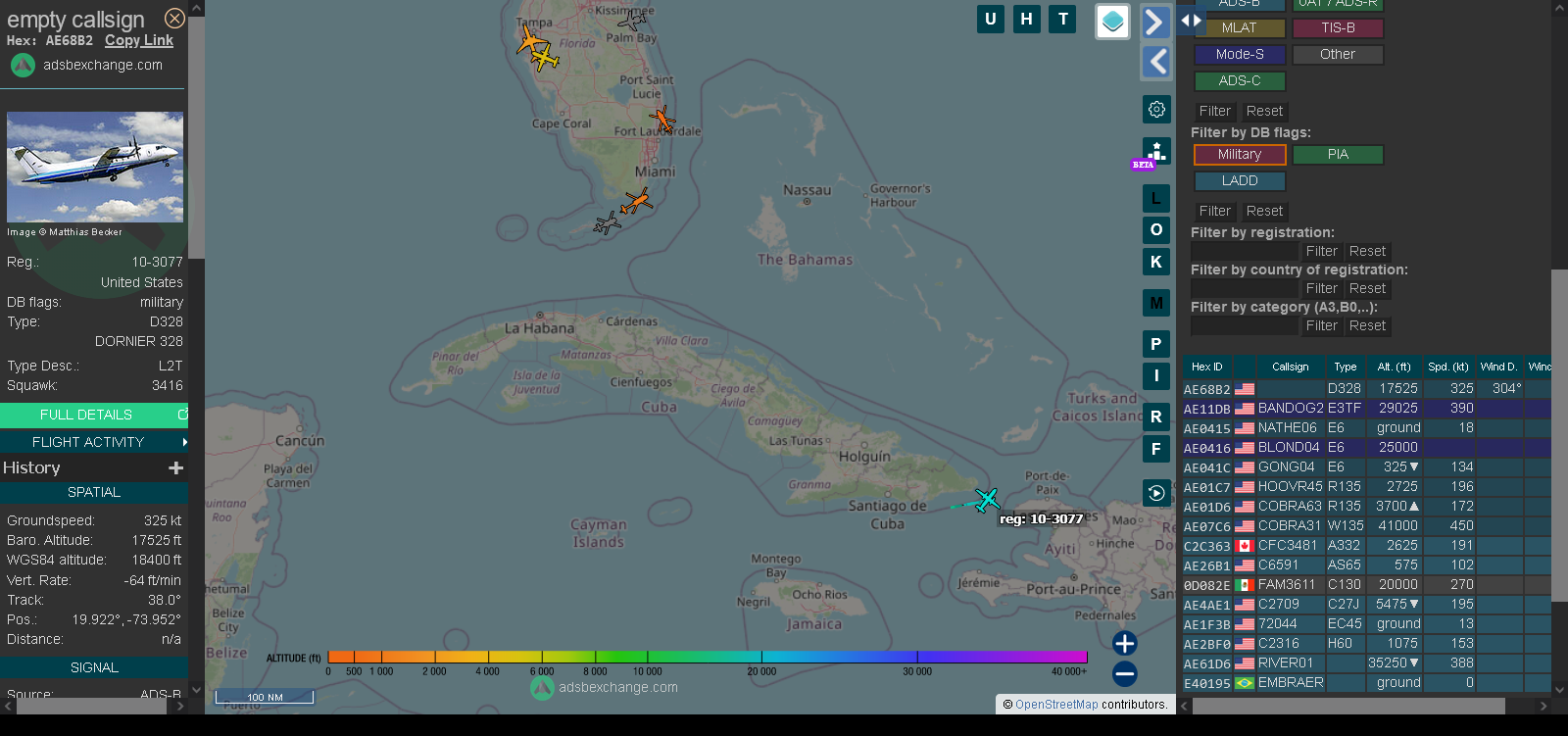
Task: Click Reset next to registration filter
Action: point(1367,251)
